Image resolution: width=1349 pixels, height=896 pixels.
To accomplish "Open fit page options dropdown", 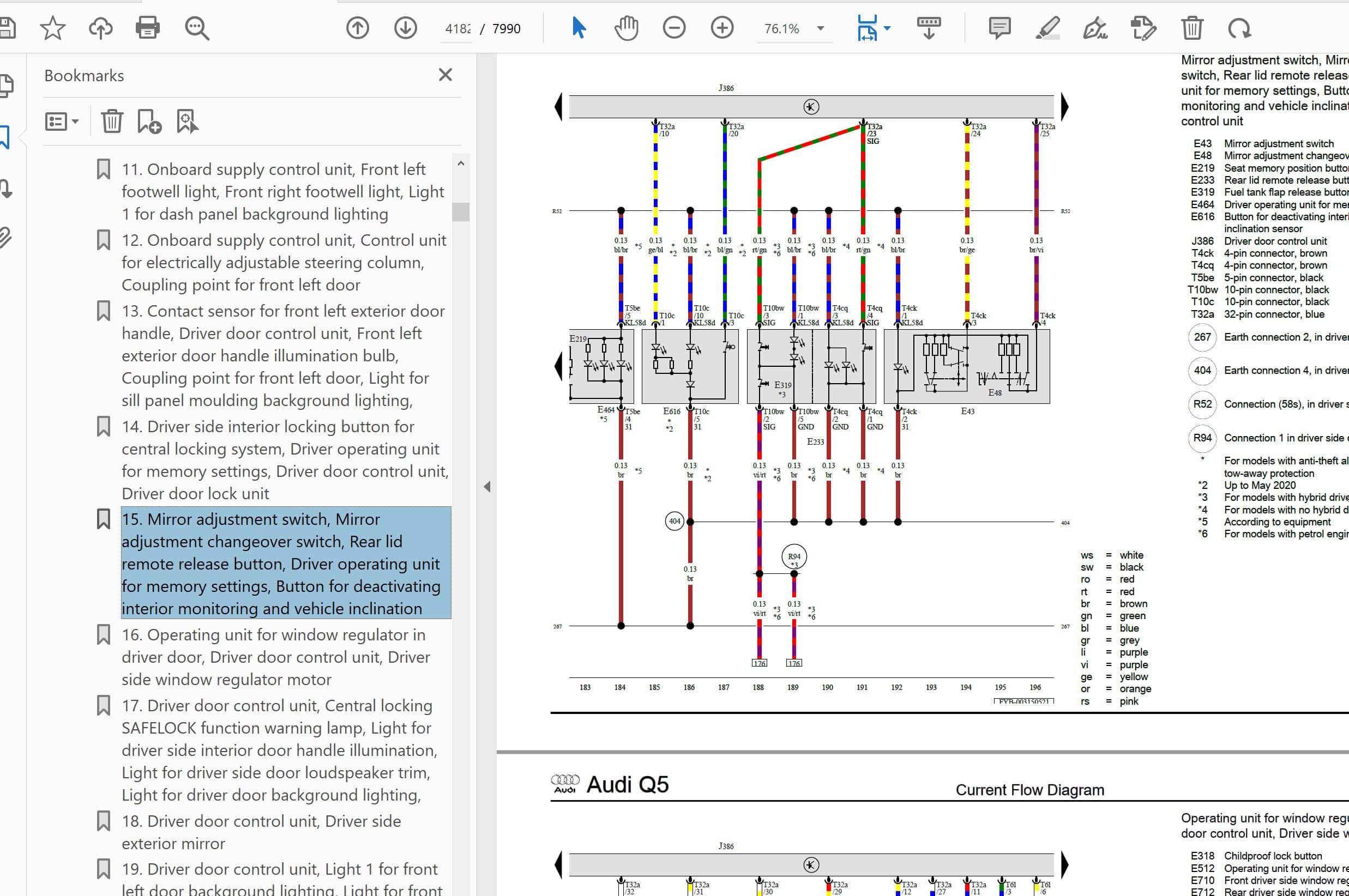I will pos(887,27).
